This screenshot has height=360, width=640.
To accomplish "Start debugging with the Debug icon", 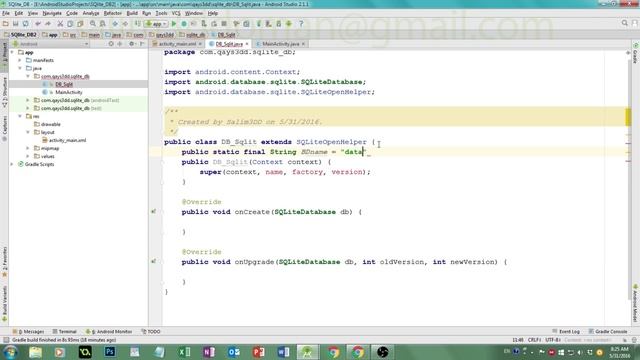I will click(x=184, y=24).
